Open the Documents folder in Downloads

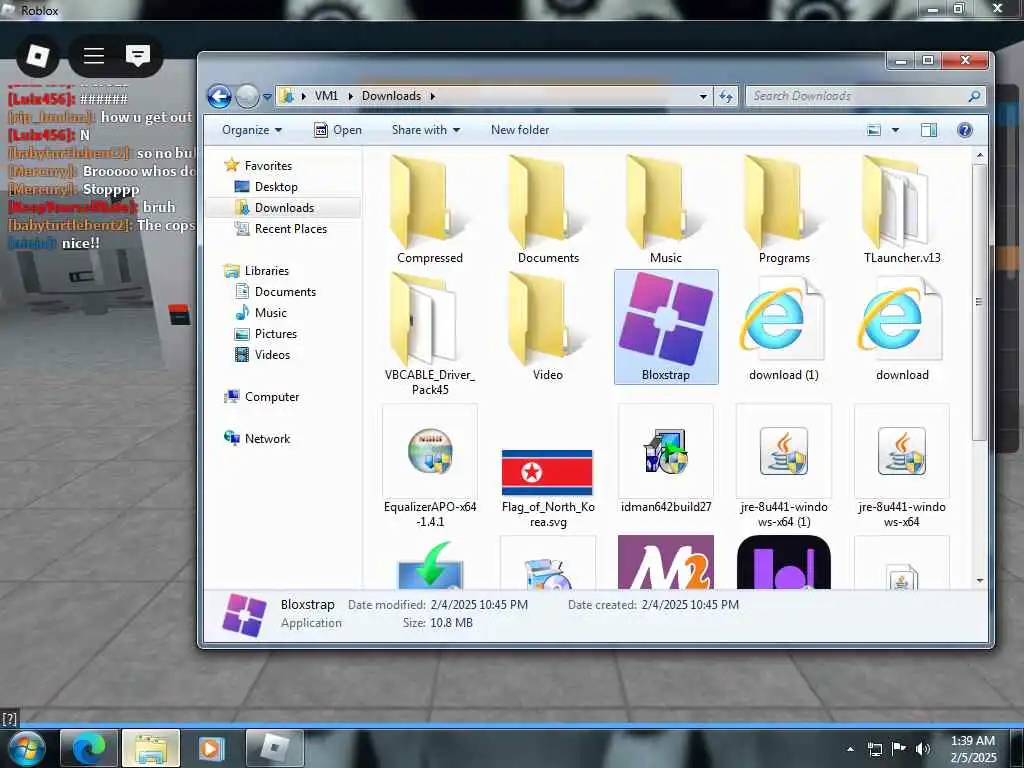pos(548,209)
